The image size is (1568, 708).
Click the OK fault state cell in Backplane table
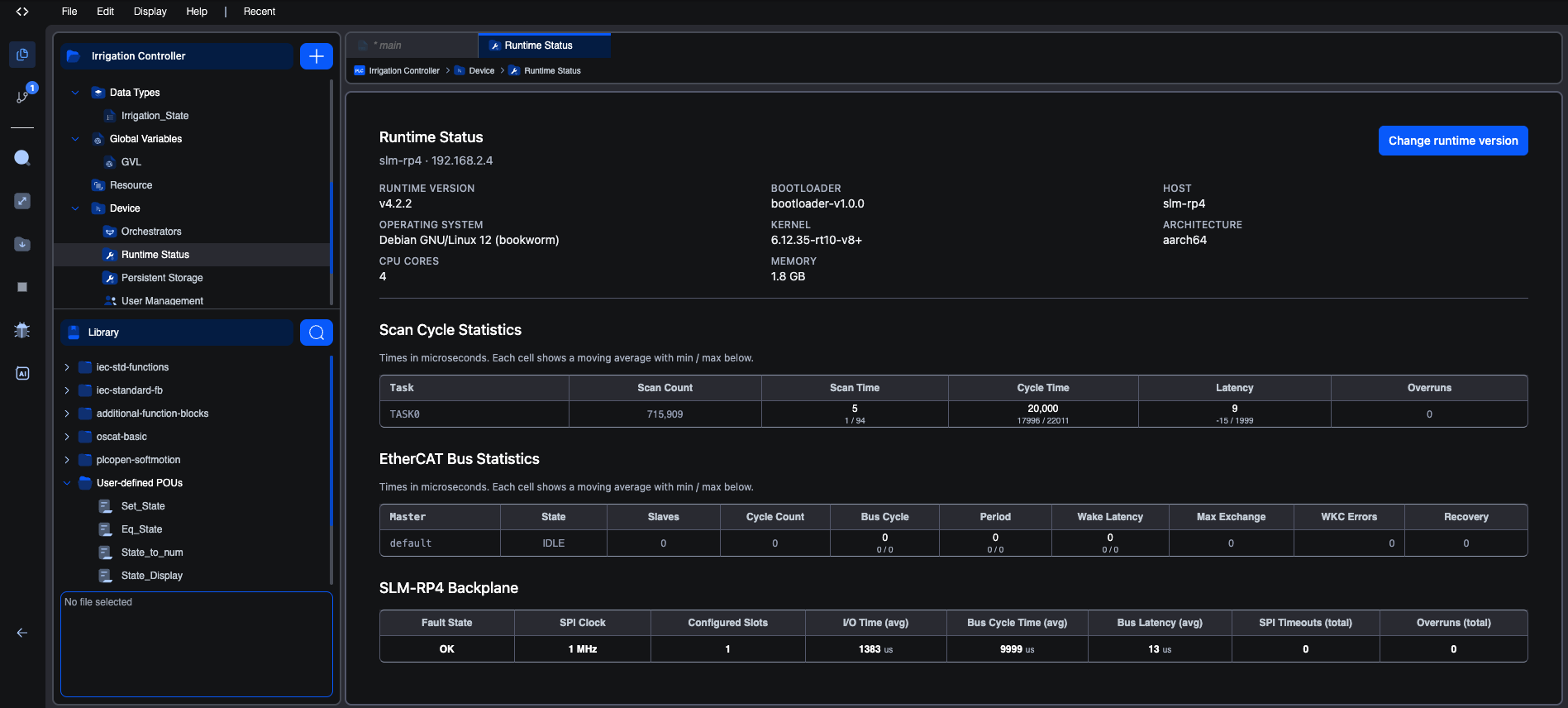pyautogui.click(x=447, y=649)
